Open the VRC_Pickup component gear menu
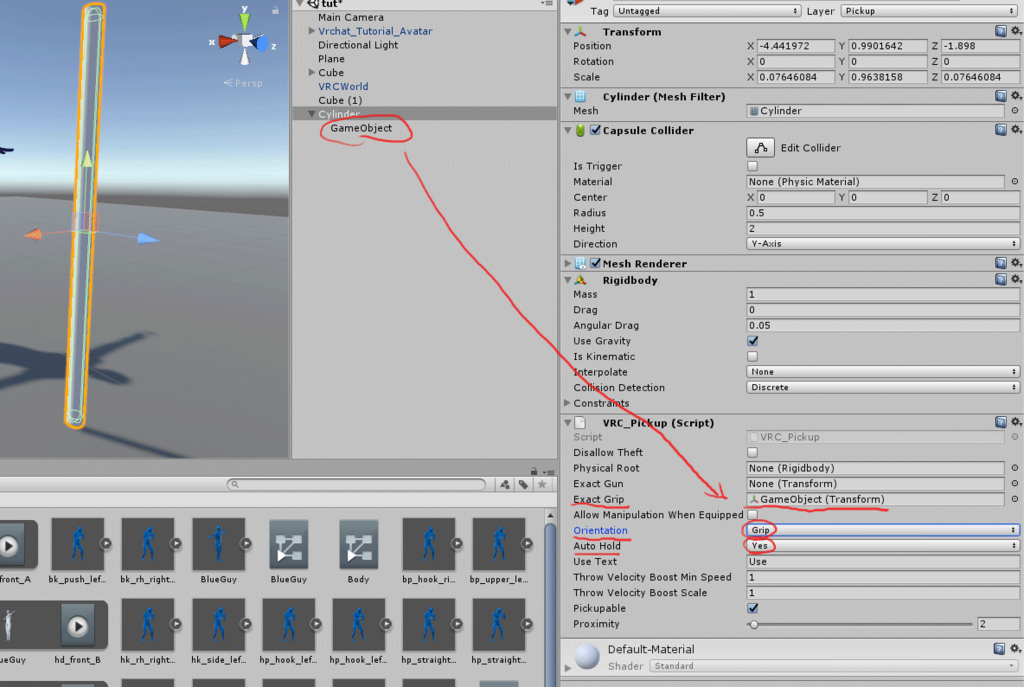This screenshot has height=687, width=1024. 1016,422
